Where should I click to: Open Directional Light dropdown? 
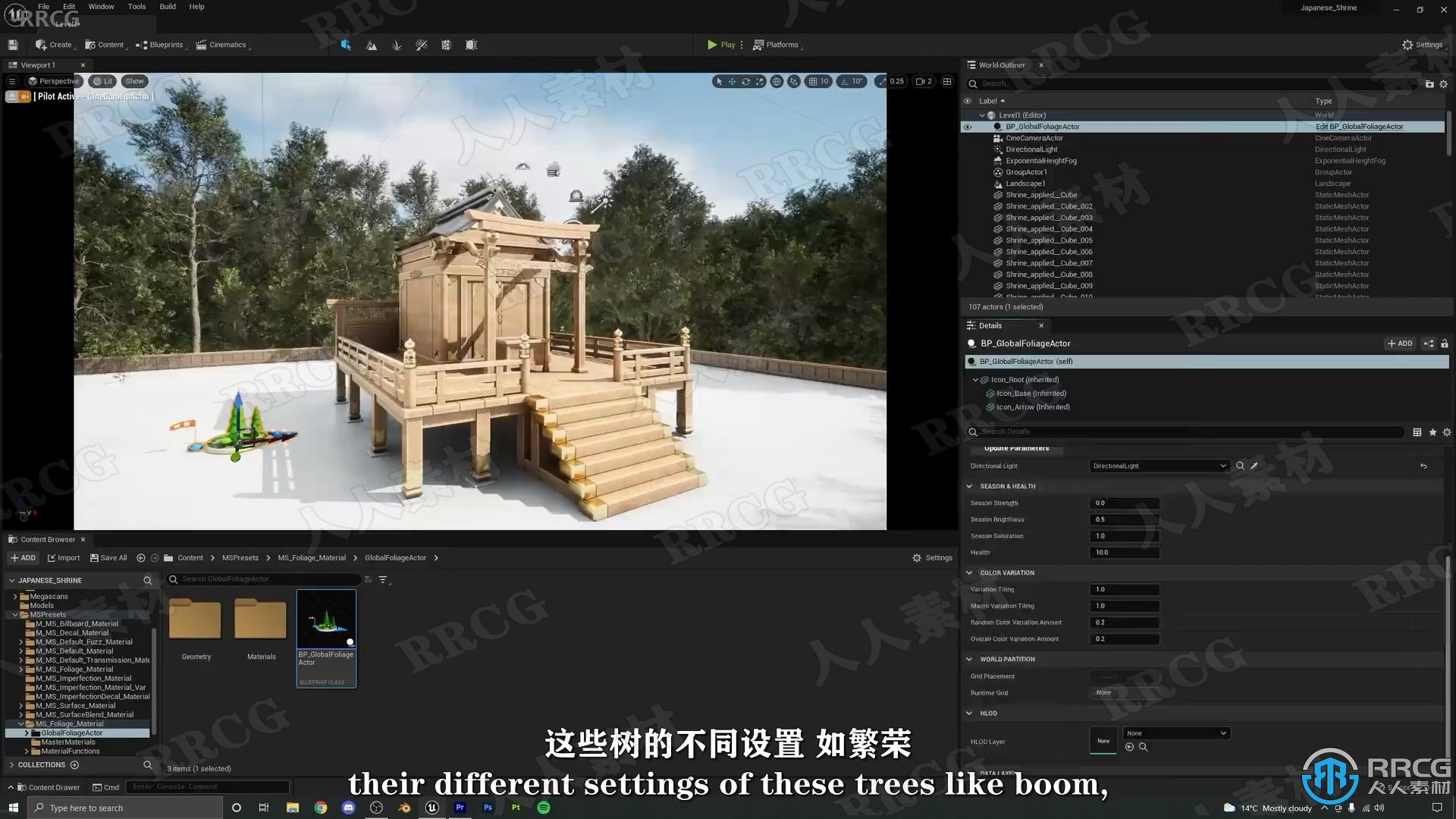[1159, 466]
